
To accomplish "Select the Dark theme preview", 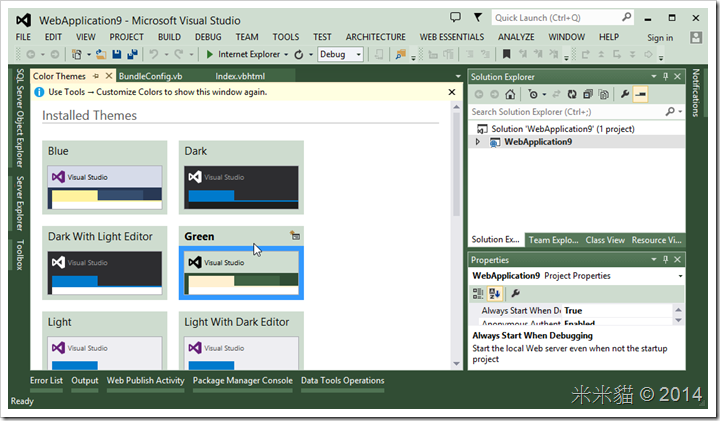I will click(x=241, y=187).
